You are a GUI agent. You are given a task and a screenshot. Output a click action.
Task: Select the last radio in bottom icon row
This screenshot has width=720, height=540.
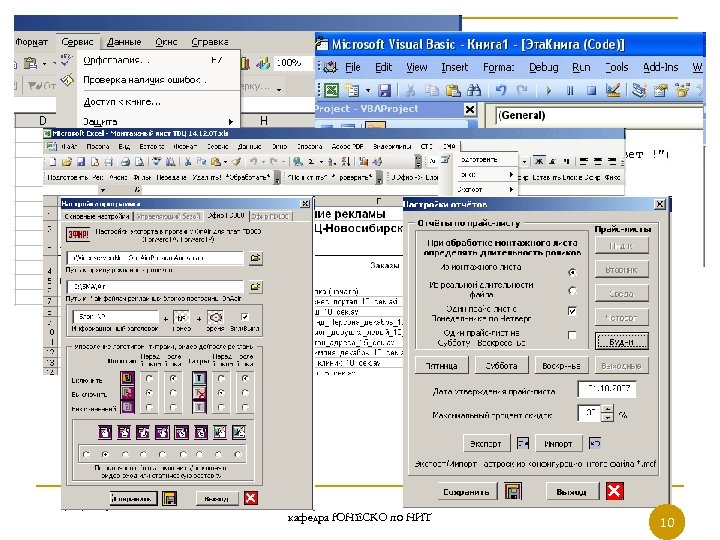(x=237, y=454)
